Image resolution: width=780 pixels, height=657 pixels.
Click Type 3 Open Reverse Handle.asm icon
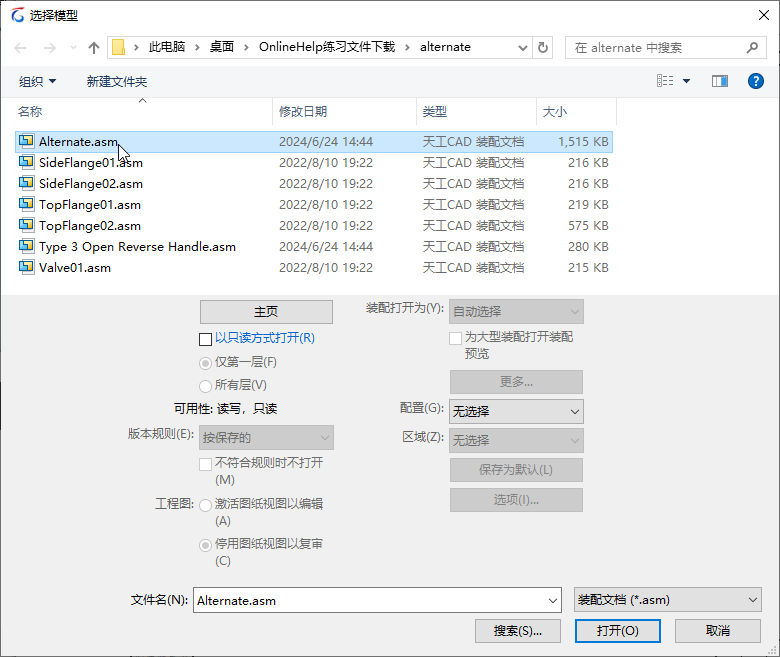point(26,246)
